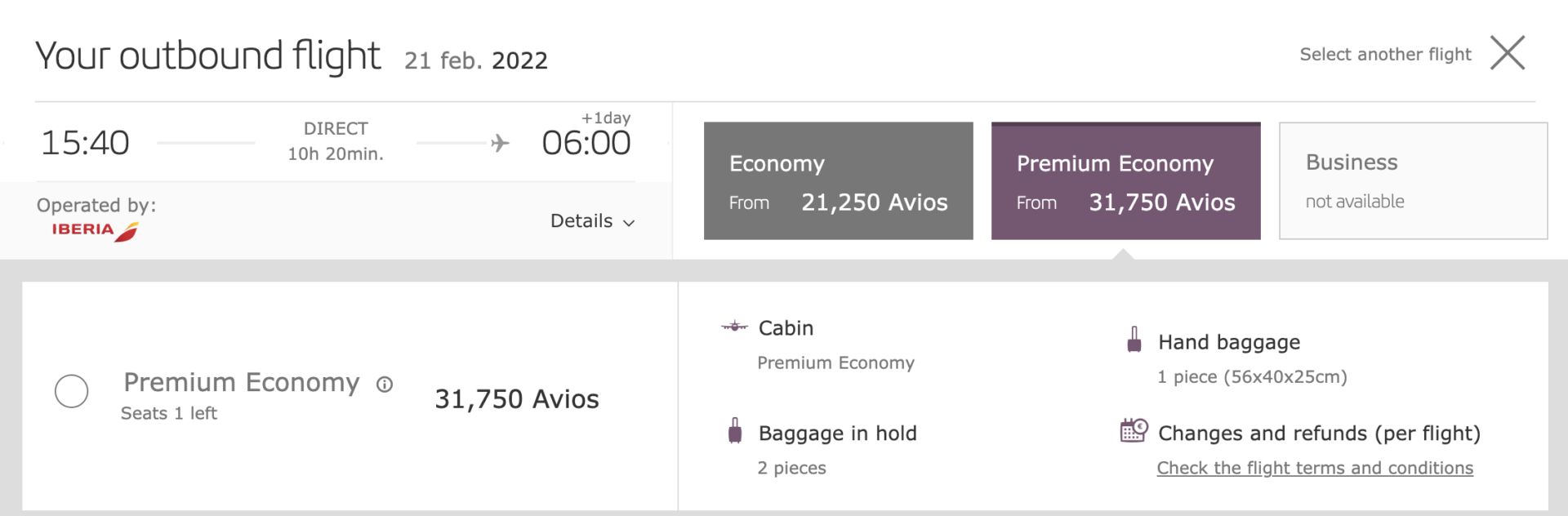Click the Baggage in hold luggage icon
1568x516 pixels.
tap(735, 430)
